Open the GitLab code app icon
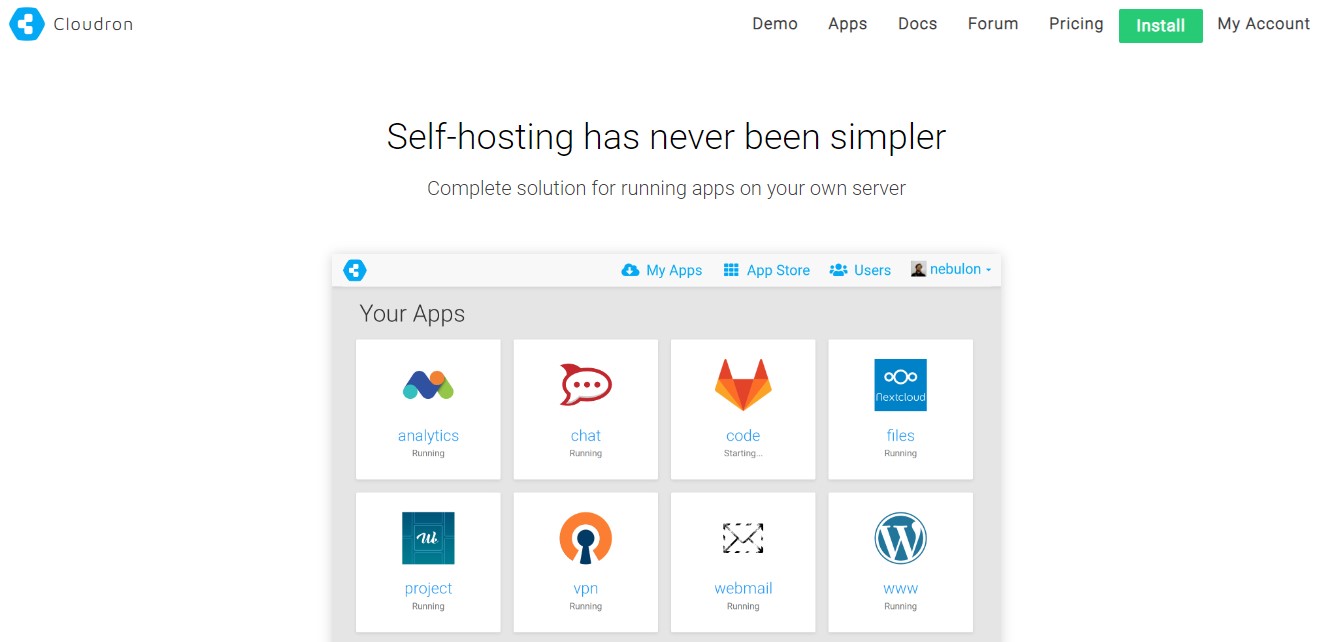Screen dimensions: 1319x642 click(742, 383)
